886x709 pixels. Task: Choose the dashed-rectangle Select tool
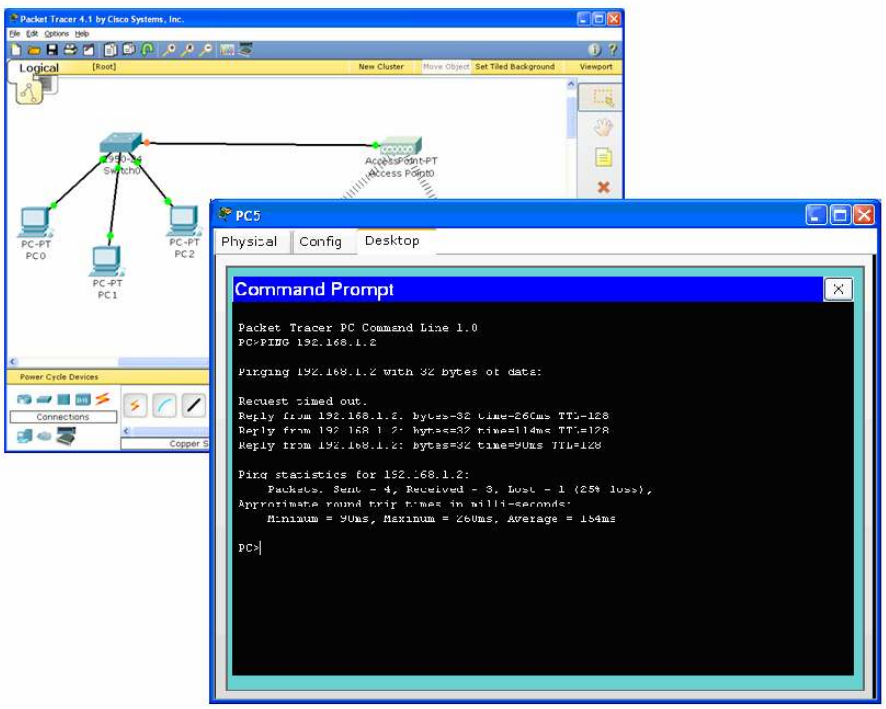[603, 97]
